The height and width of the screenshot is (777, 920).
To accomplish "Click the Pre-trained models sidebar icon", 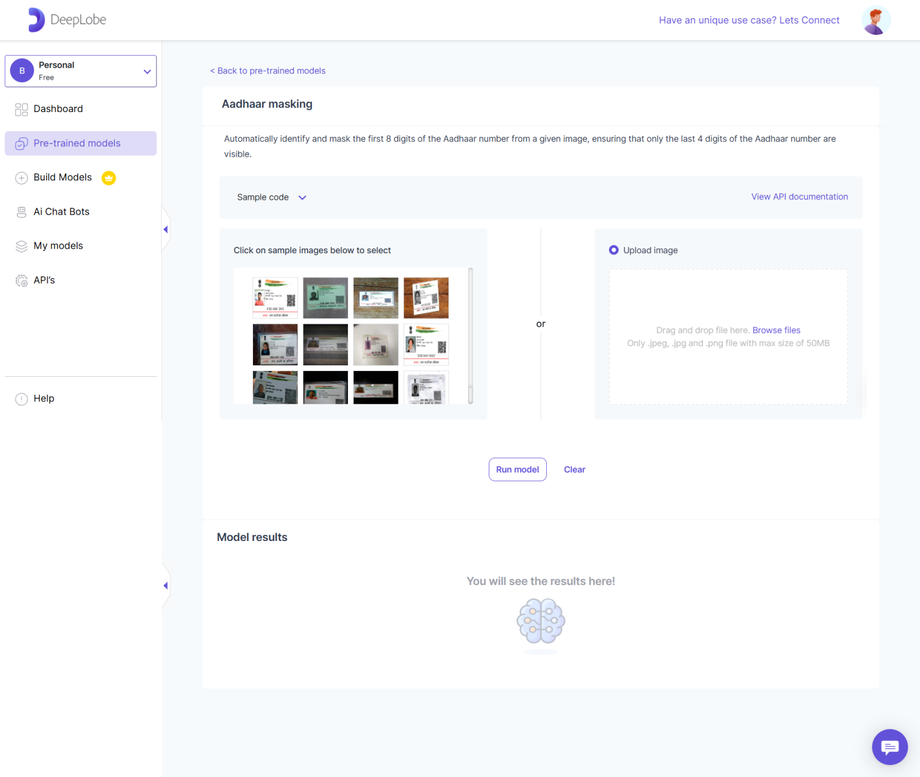I will pyautogui.click(x=21, y=143).
